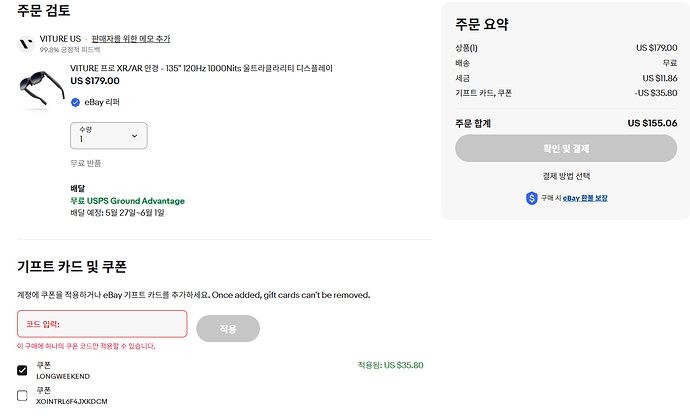The width and height of the screenshot is (690, 420).
Task: Click the eBay Money Back Guarantee shield icon
Action: (532, 198)
